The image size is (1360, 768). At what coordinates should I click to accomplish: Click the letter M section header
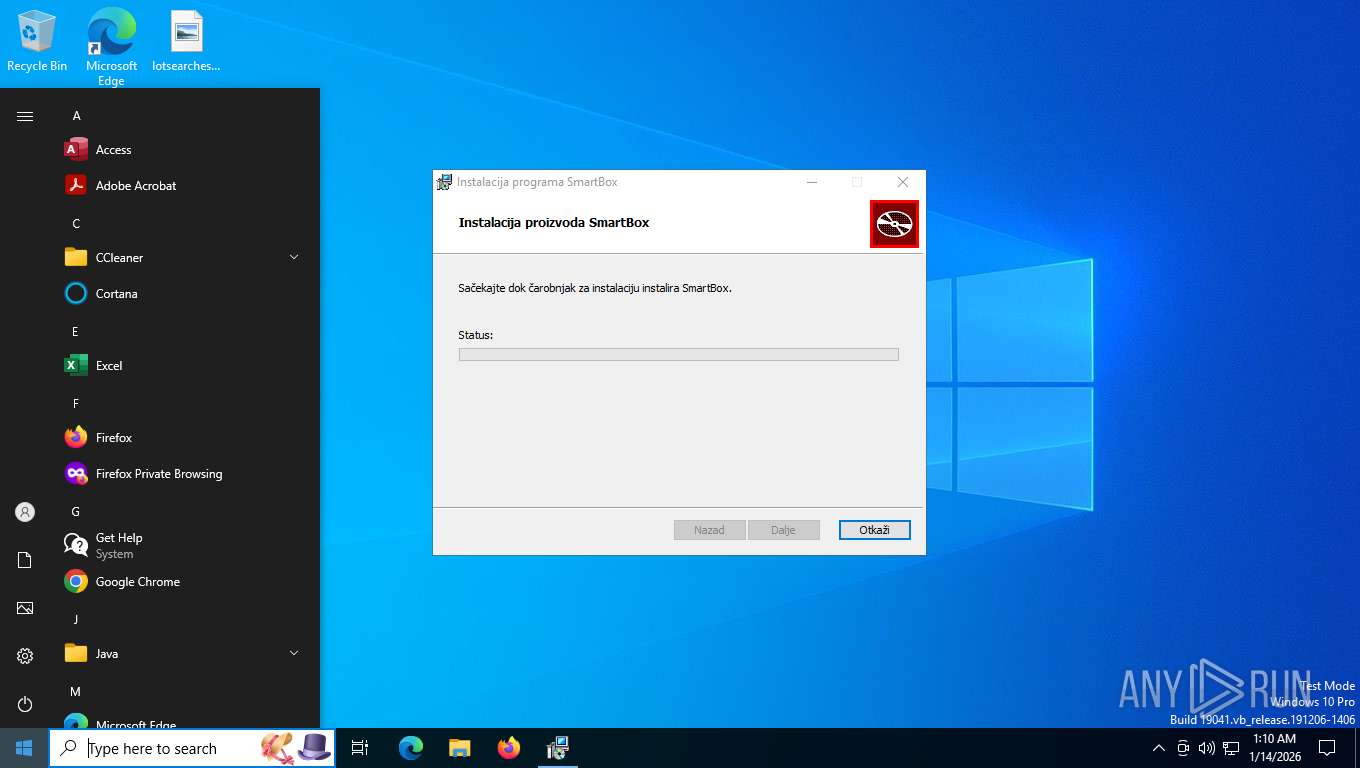76,692
